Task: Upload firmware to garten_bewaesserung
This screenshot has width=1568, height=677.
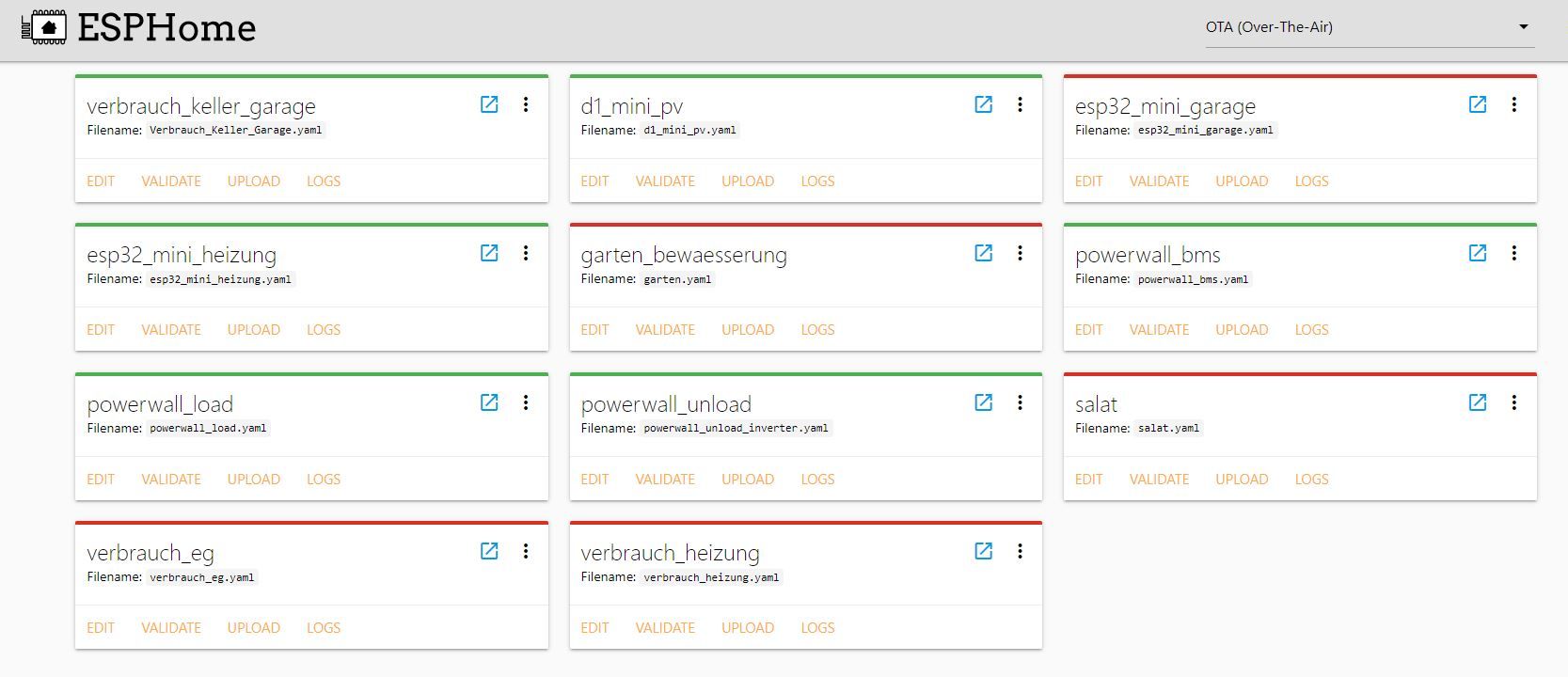Action: click(x=748, y=330)
